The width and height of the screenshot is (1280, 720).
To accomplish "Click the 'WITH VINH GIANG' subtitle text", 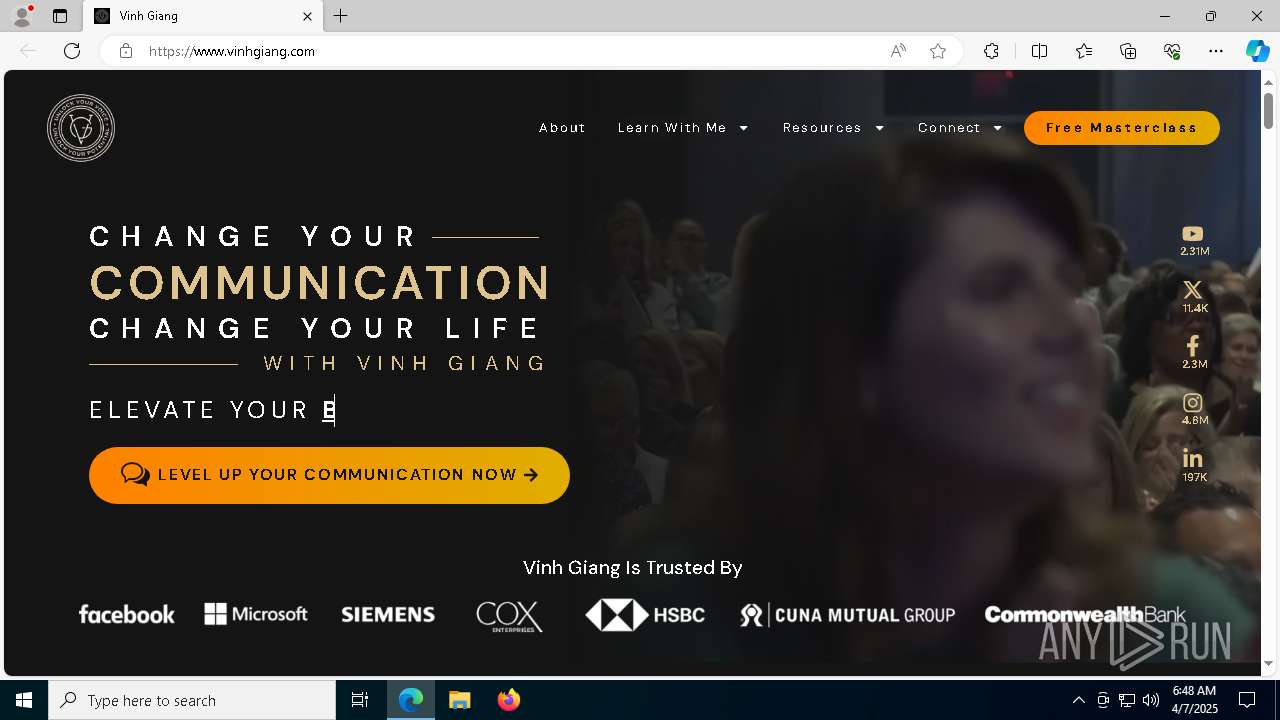I will coord(405,363).
